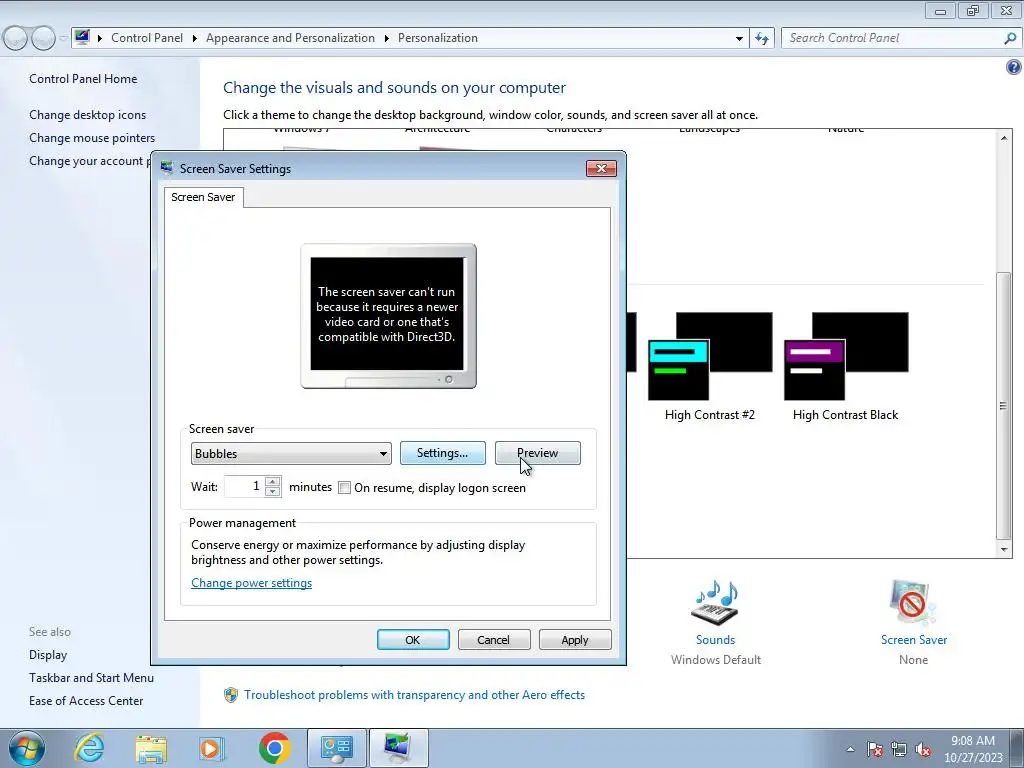The width and height of the screenshot is (1024, 768).
Task: Click Cancel in Screen Saver Settings
Action: pos(494,640)
